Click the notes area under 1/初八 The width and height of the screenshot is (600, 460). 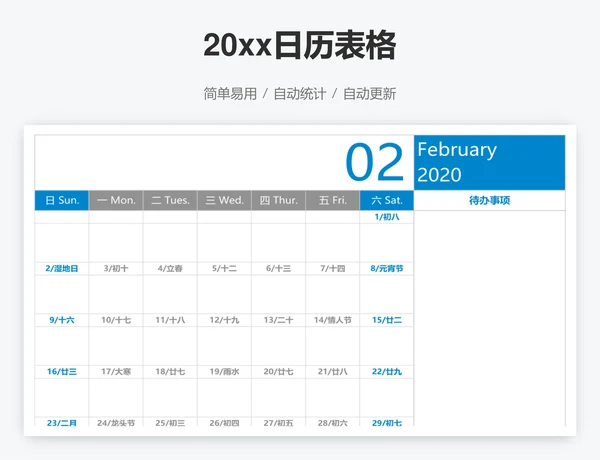tap(387, 243)
